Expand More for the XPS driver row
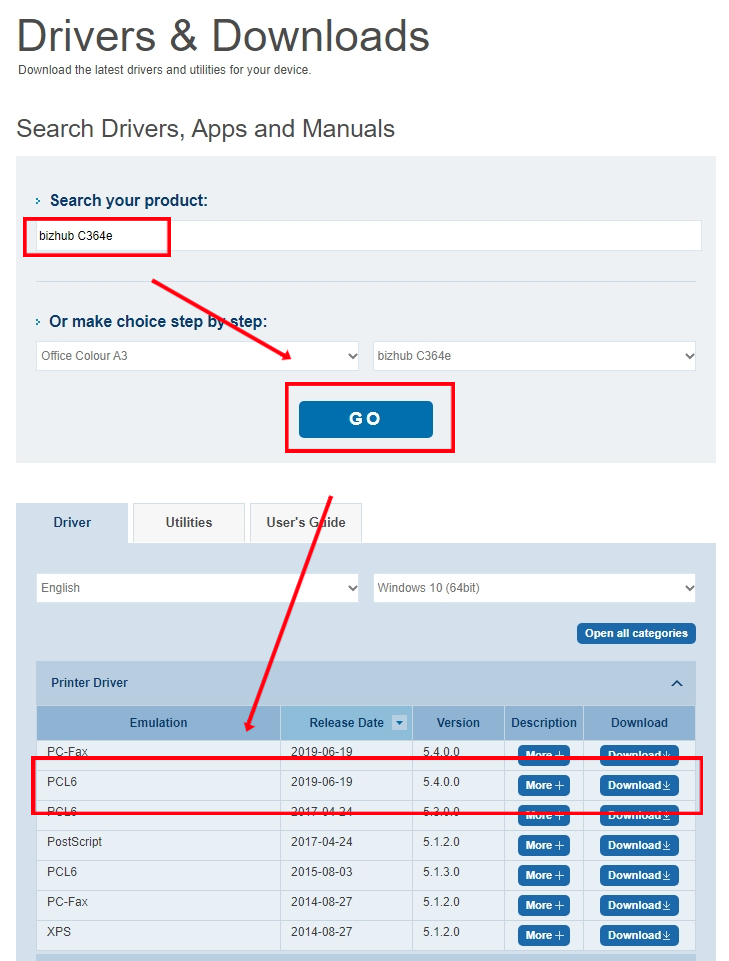 pyautogui.click(x=544, y=935)
